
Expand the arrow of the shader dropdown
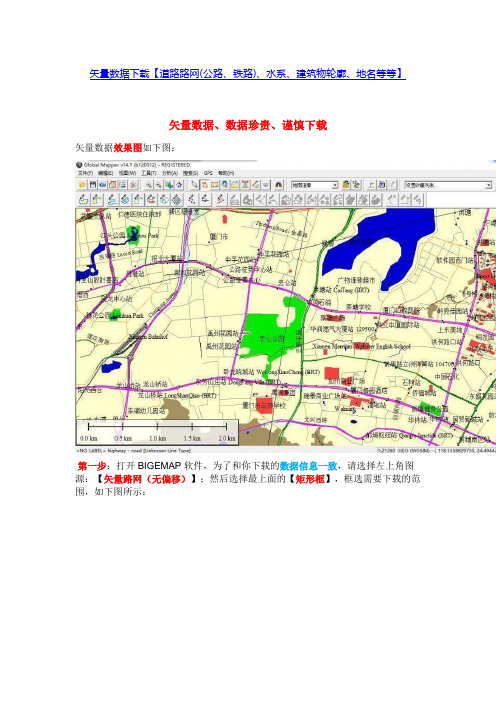[335, 185]
